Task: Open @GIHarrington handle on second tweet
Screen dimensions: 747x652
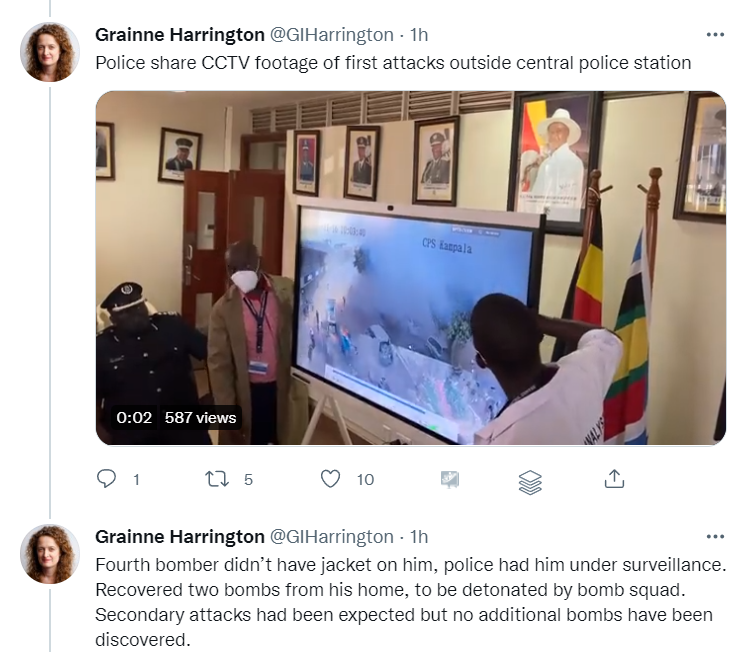Action: point(332,537)
